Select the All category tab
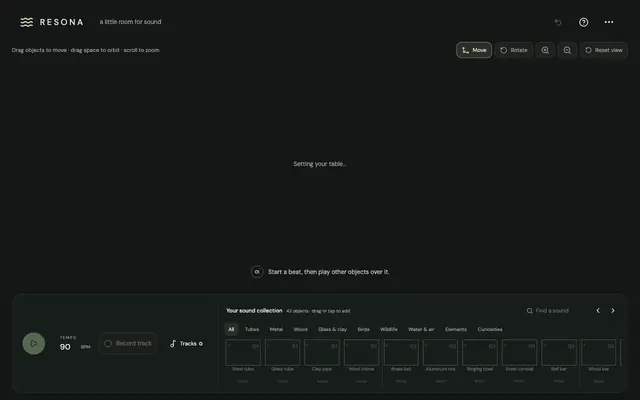The height and width of the screenshot is (400, 640). (x=231, y=329)
